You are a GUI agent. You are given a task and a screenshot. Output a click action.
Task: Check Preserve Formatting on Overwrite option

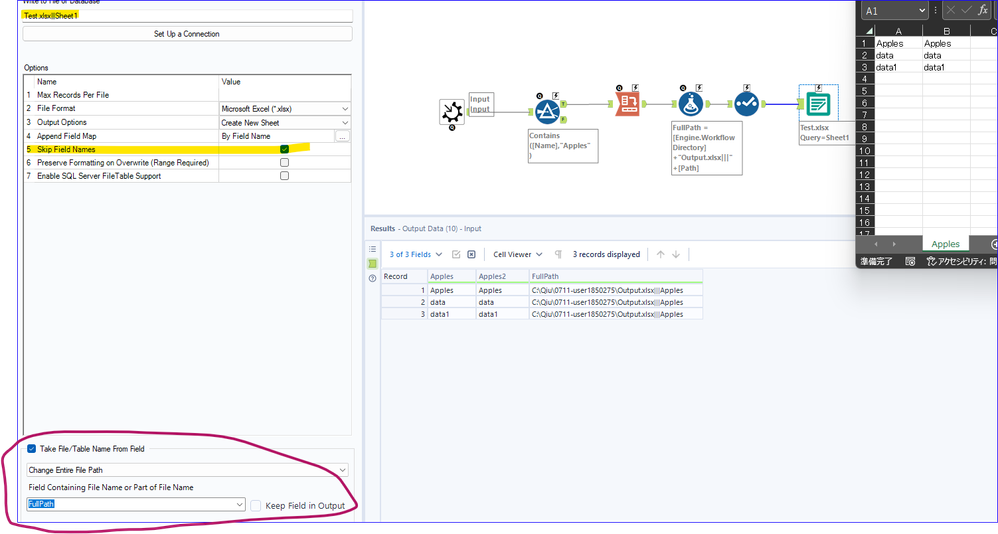(x=285, y=162)
